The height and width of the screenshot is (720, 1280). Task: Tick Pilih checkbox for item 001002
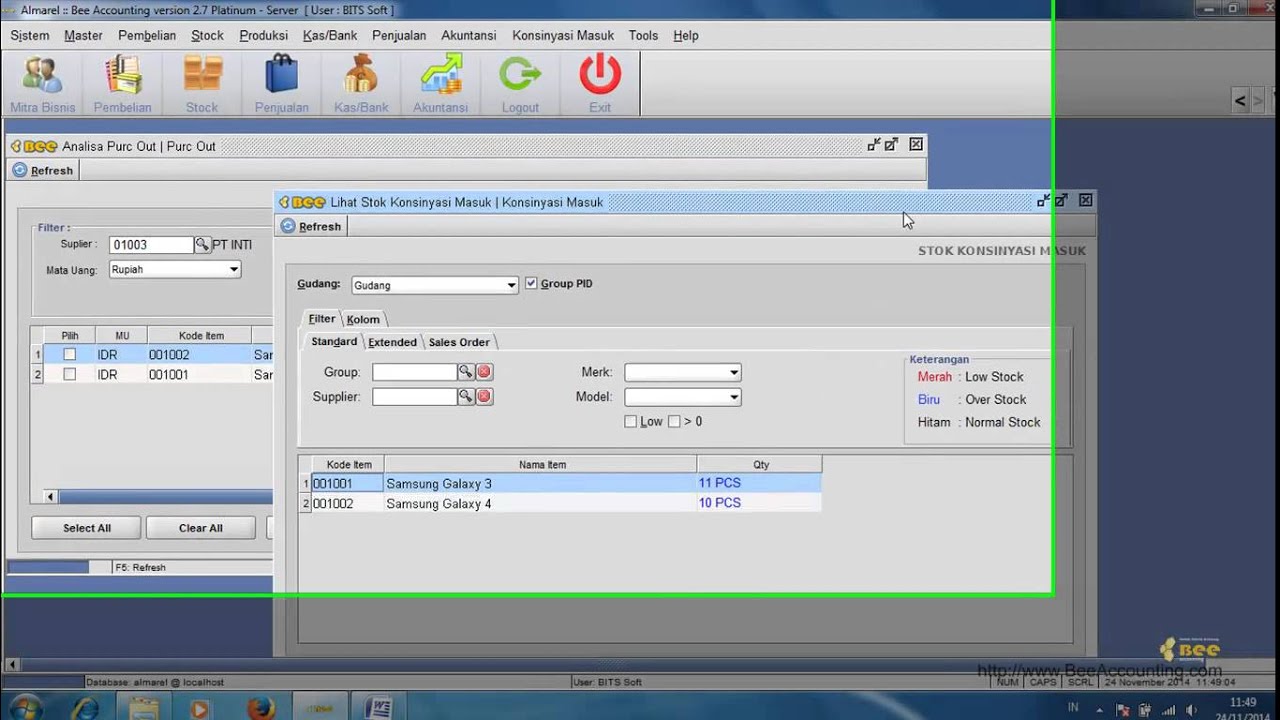click(69, 355)
